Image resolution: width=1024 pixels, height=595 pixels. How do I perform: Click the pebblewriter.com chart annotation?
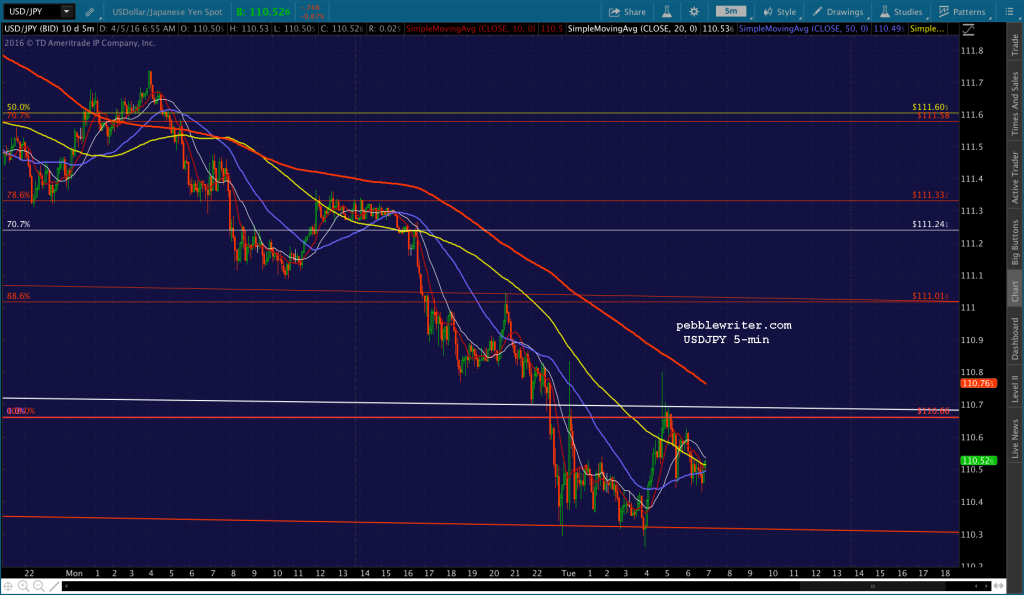point(733,325)
